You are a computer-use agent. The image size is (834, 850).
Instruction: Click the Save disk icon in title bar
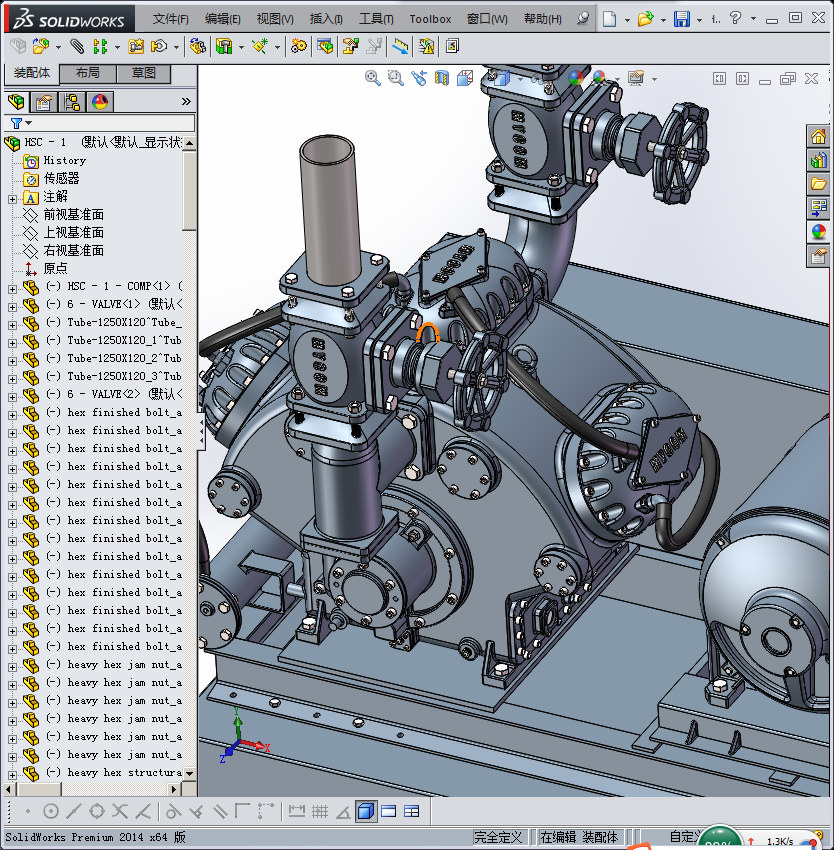(682, 19)
